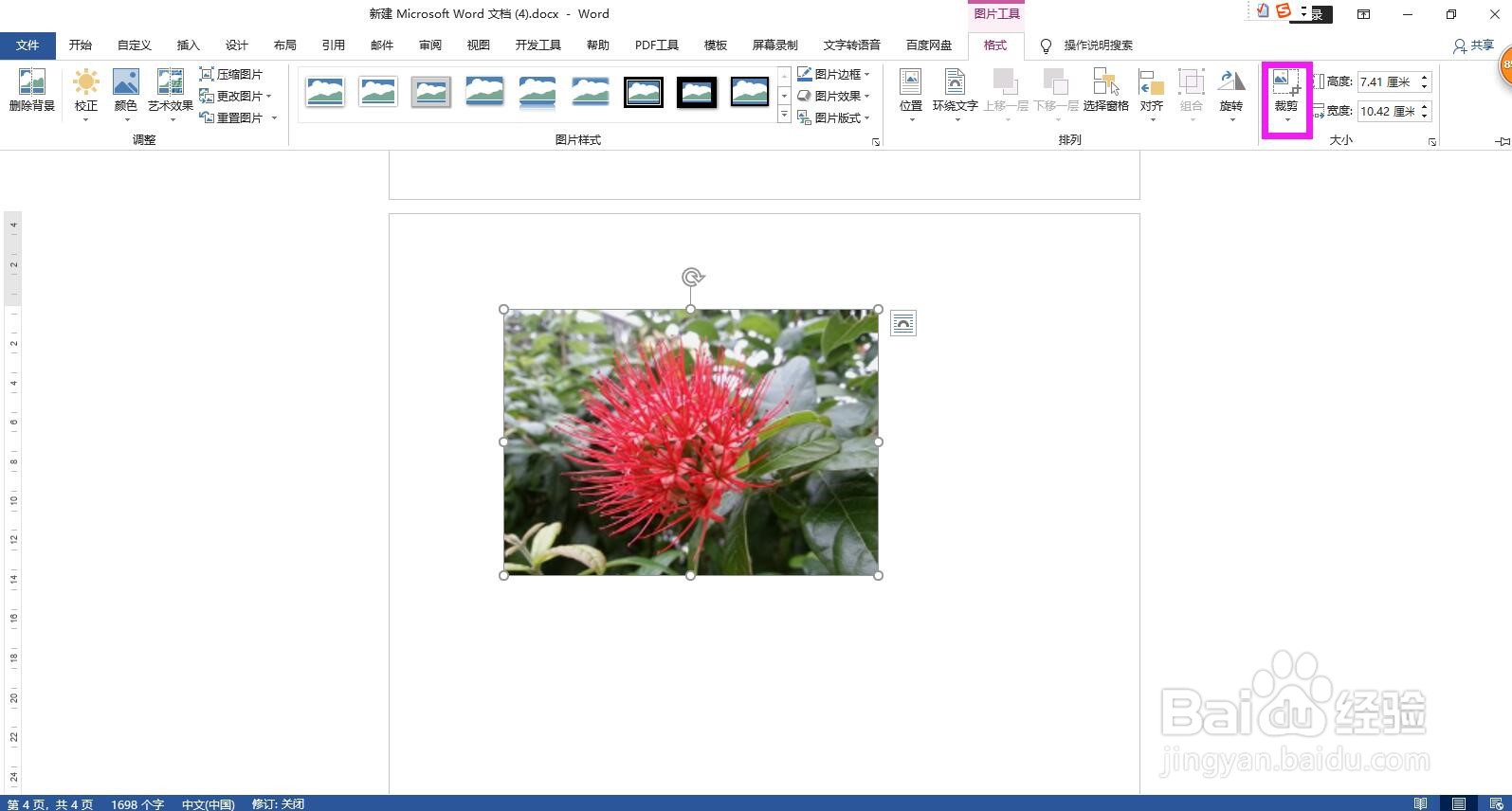The image size is (1512, 811).
Task: Click the 高度 height input field
Action: tap(1388, 82)
